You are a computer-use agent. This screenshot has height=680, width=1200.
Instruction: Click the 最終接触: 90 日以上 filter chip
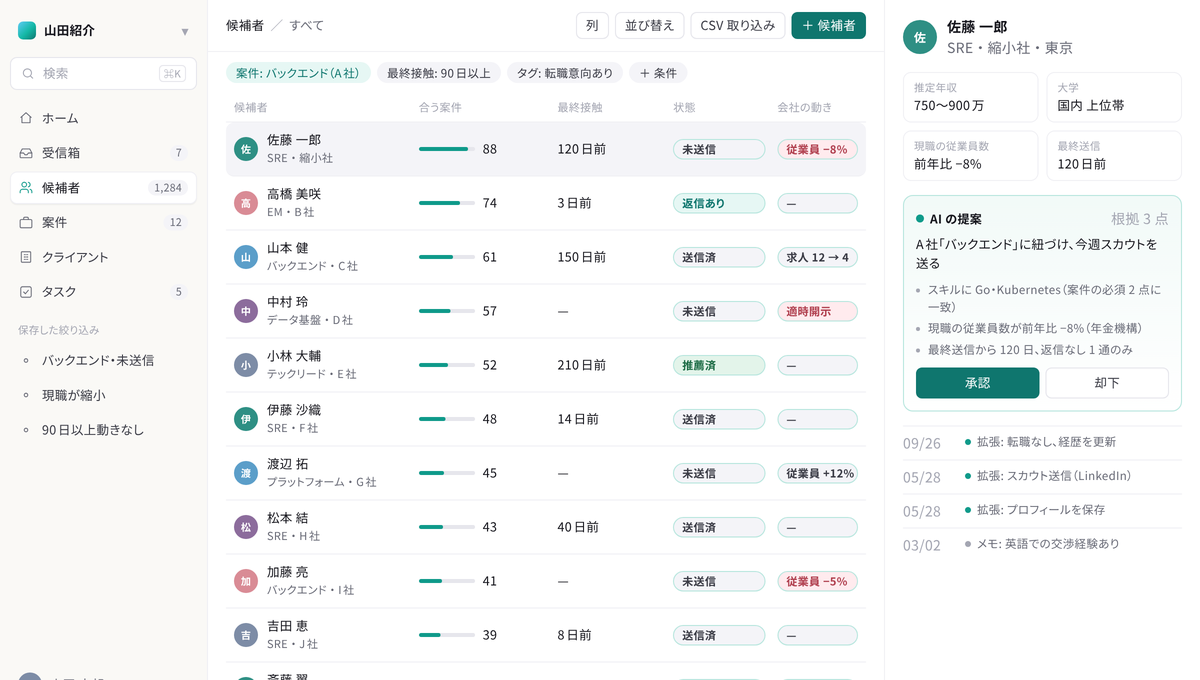tap(439, 73)
